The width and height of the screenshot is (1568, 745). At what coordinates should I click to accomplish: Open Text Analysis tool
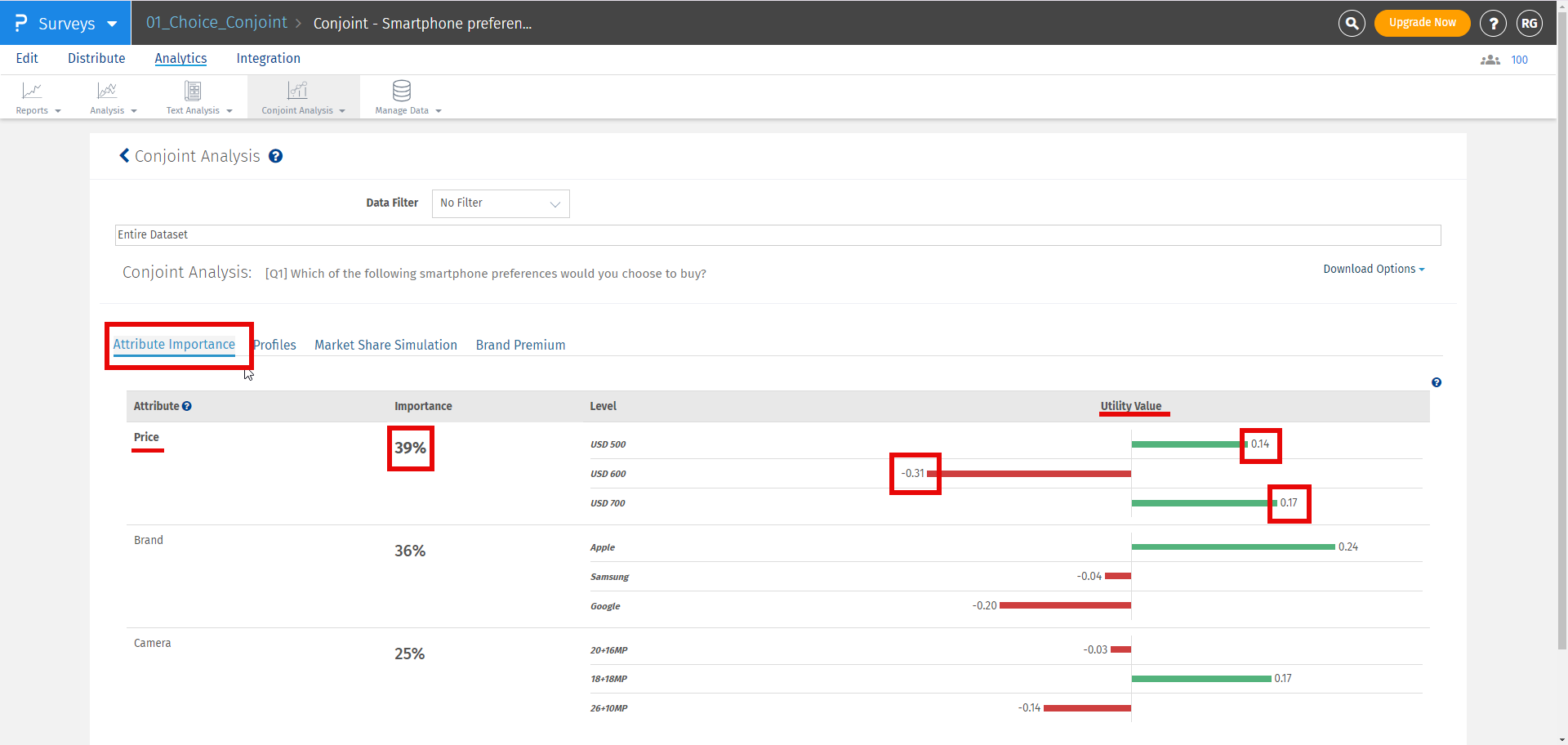(x=199, y=97)
